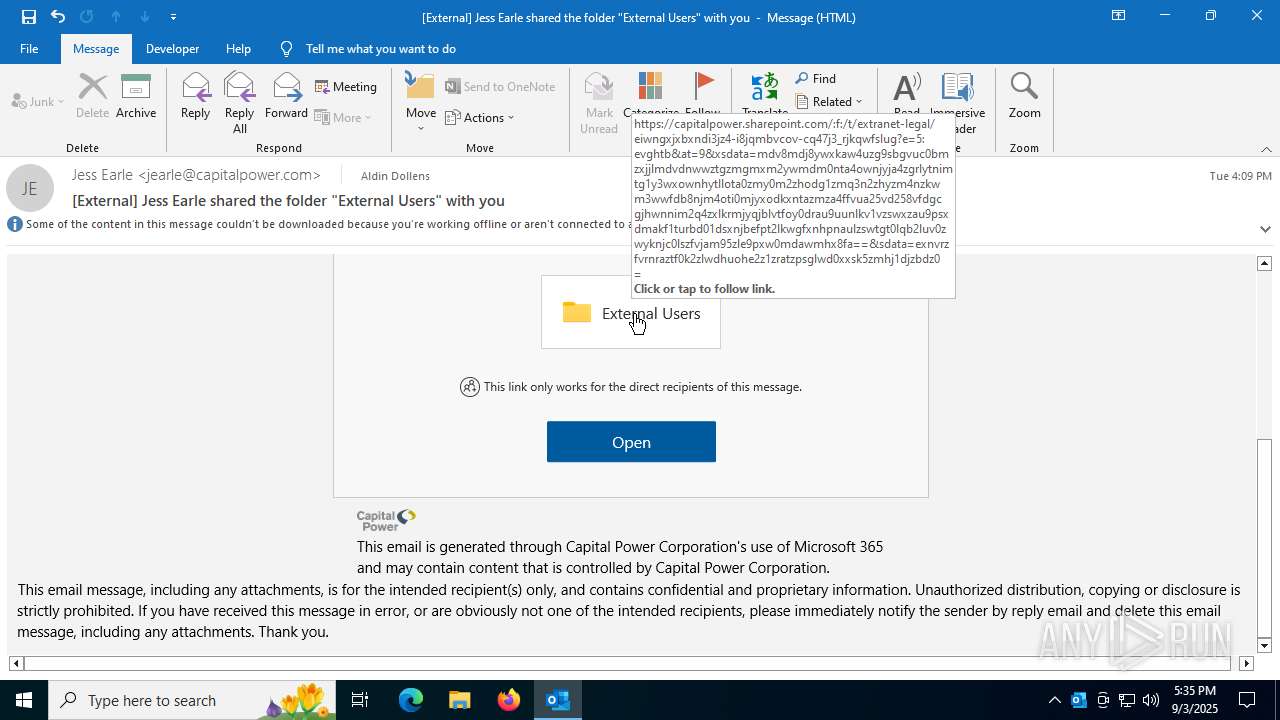Send the message to OneNote
Screen dimensions: 1280x720
(500, 87)
